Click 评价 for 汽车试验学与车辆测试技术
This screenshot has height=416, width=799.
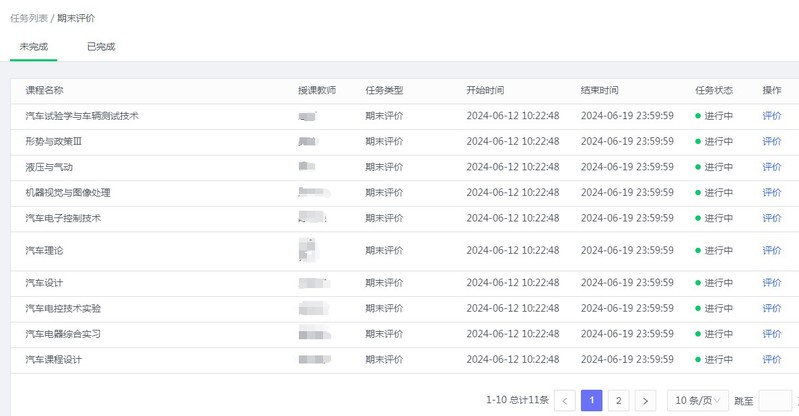point(772,116)
